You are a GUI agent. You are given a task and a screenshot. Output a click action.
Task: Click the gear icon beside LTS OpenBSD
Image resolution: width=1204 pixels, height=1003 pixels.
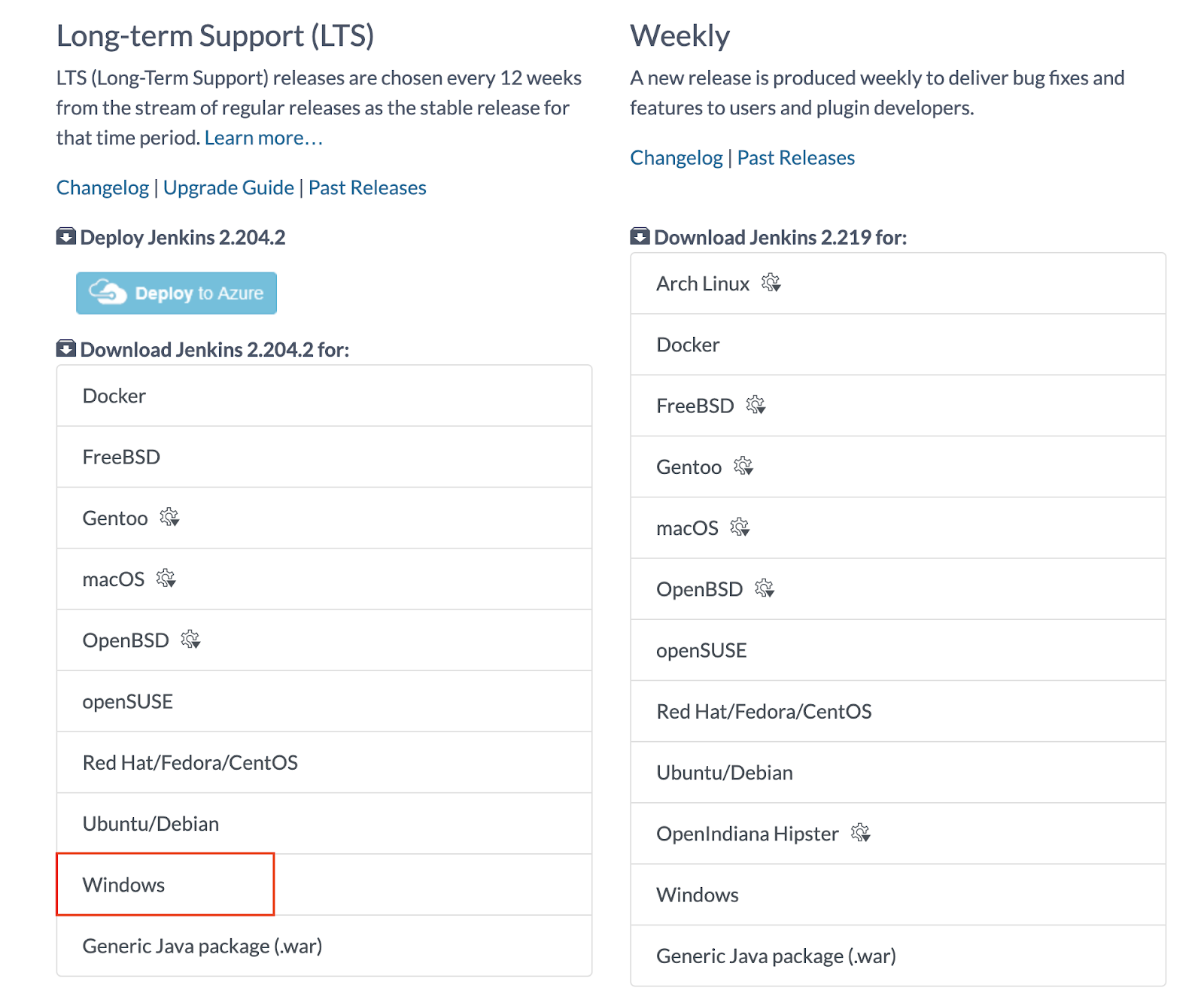(x=190, y=639)
